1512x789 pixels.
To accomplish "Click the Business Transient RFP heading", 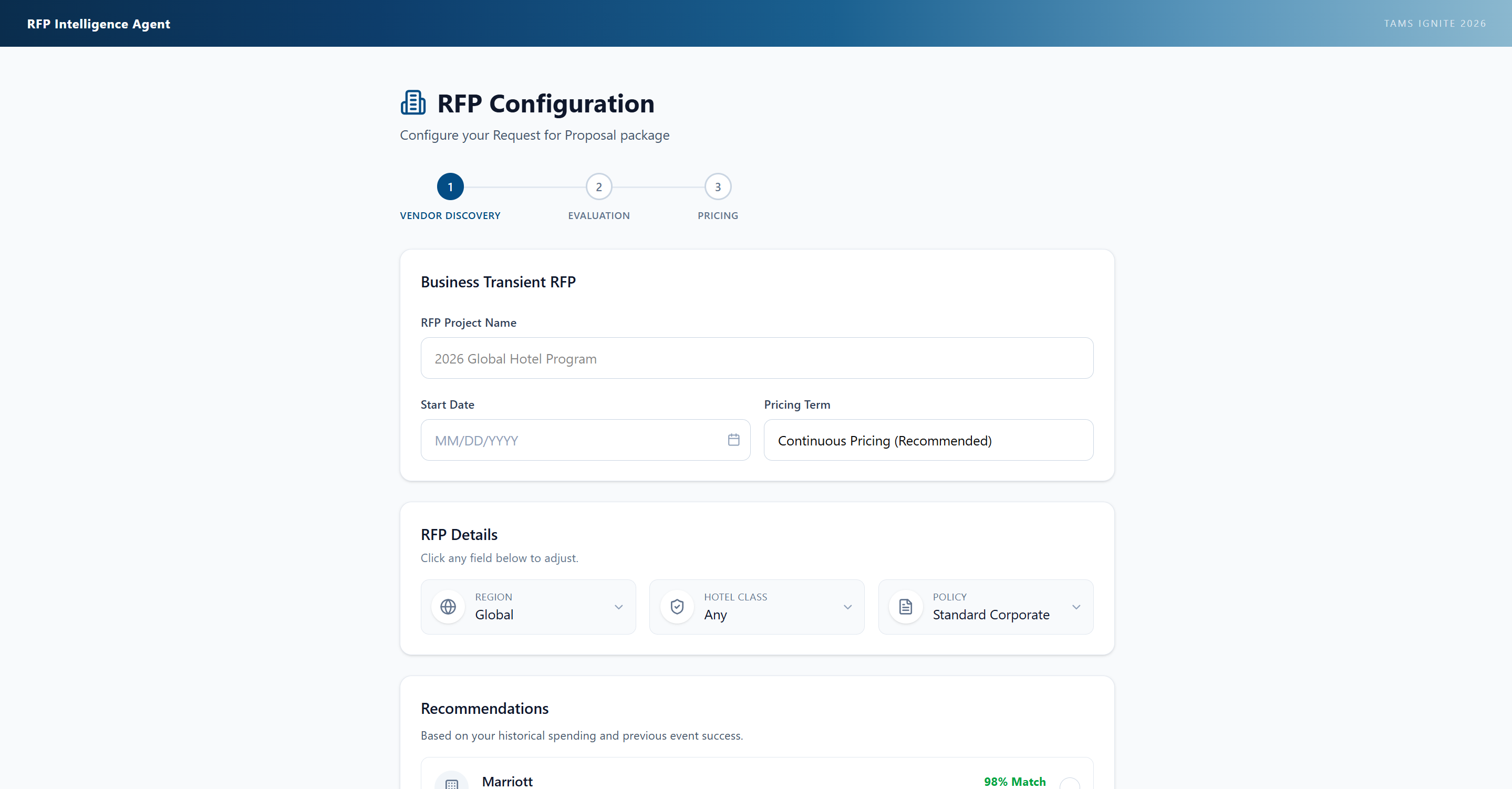I will tap(498, 282).
